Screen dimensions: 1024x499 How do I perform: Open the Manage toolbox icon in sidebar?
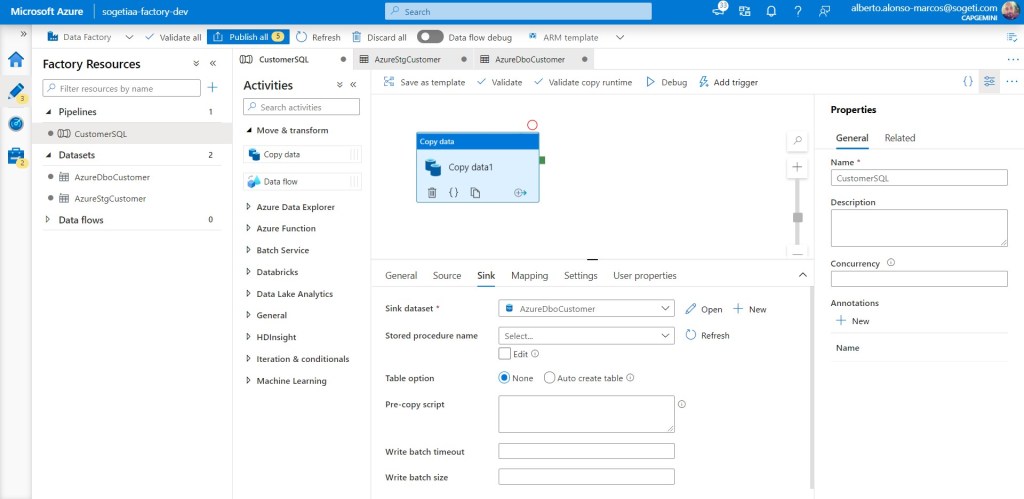click(x=16, y=156)
